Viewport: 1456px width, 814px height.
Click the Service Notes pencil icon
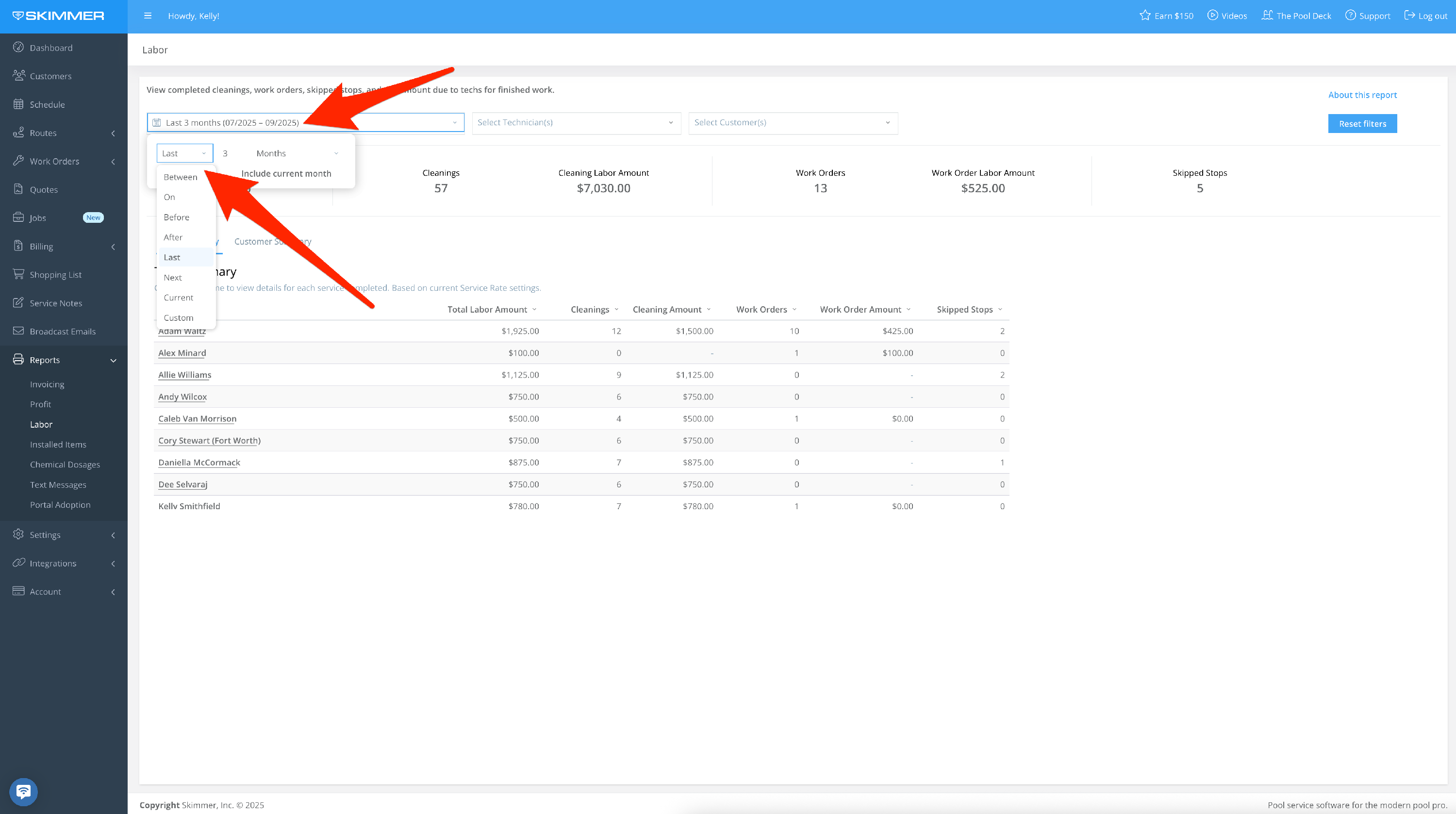(18, 303)
